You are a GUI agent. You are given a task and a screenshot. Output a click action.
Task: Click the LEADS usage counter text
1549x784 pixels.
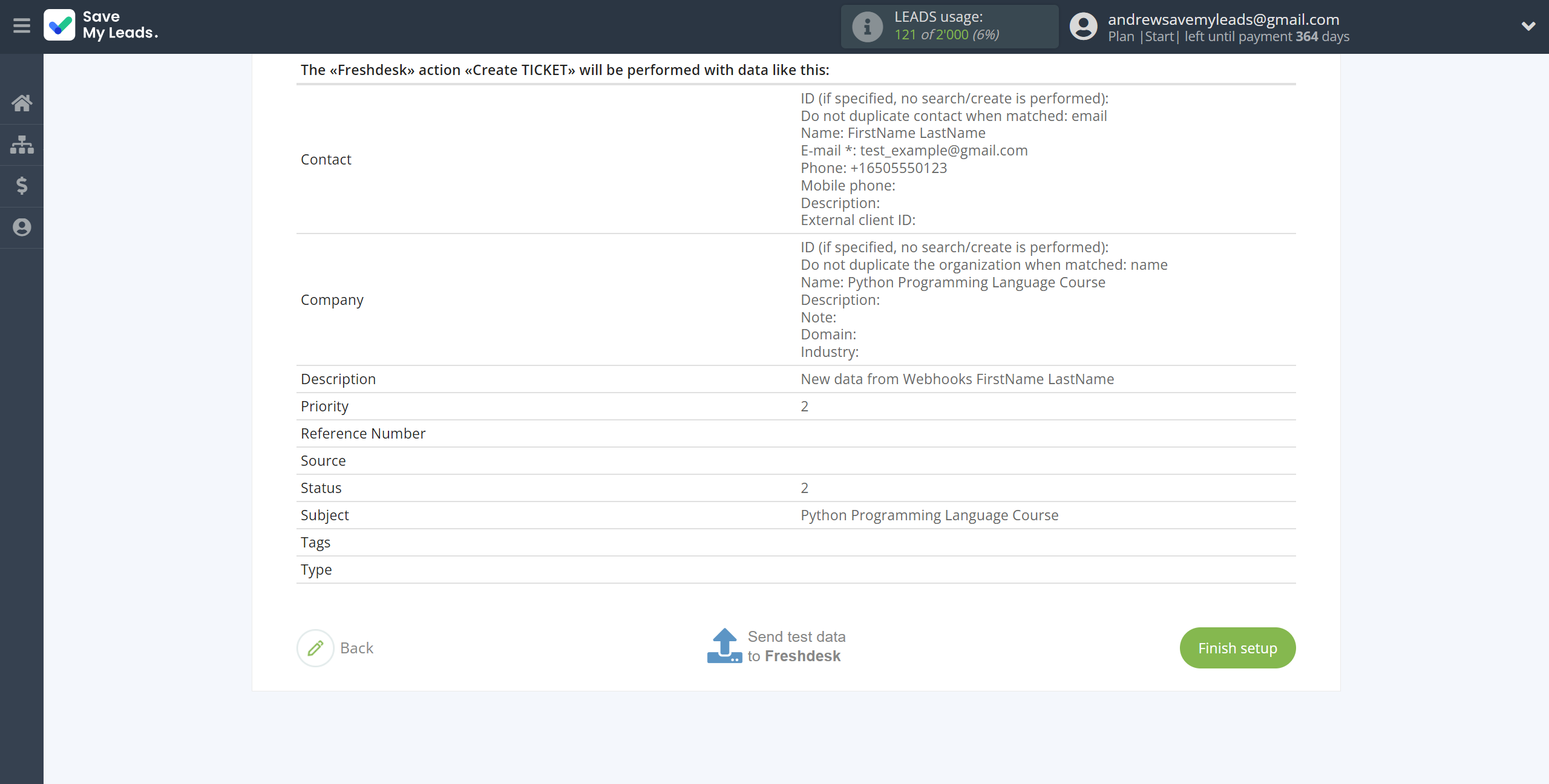[947, 34]
